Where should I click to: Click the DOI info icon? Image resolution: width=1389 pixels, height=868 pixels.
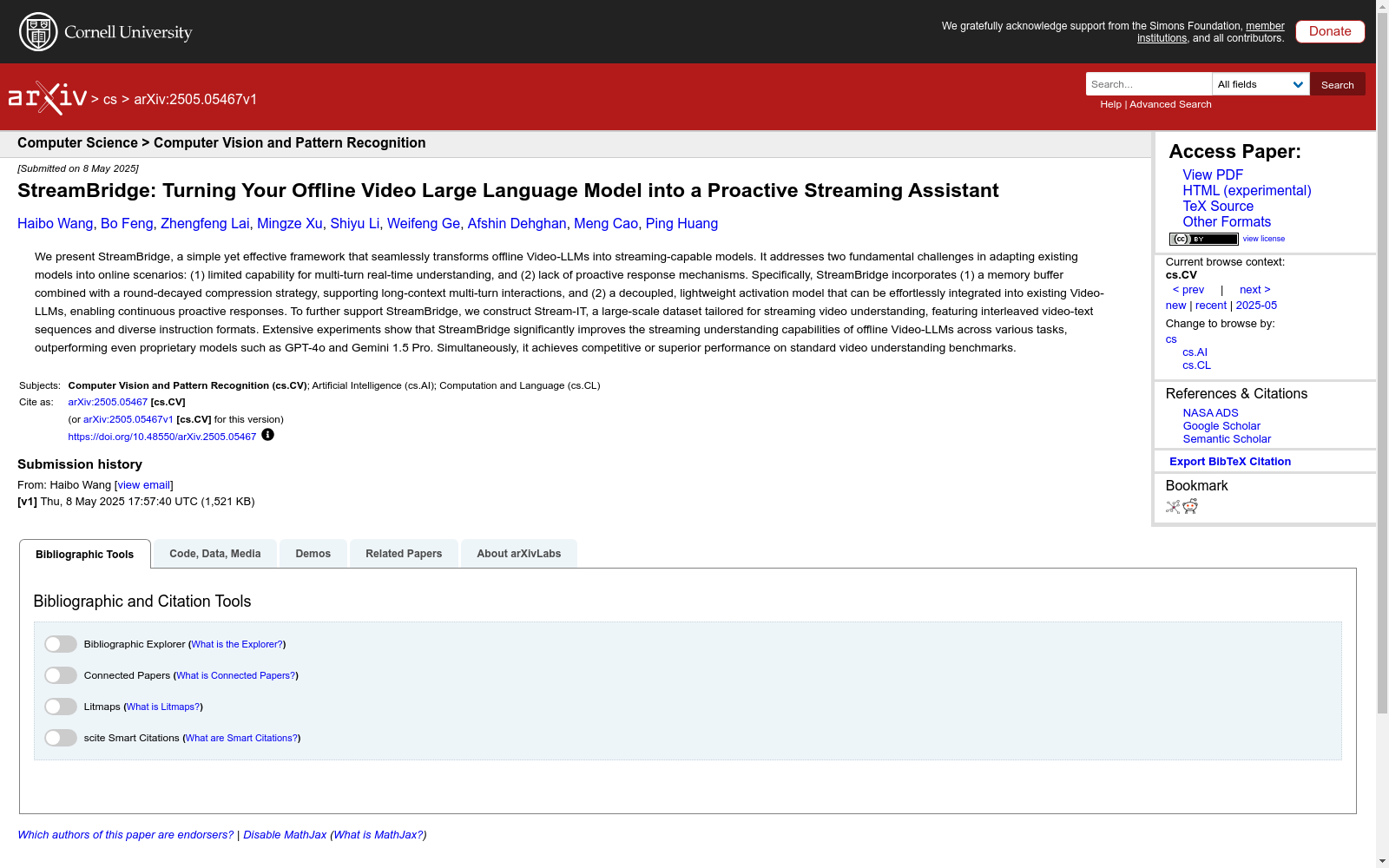[267, 435]
